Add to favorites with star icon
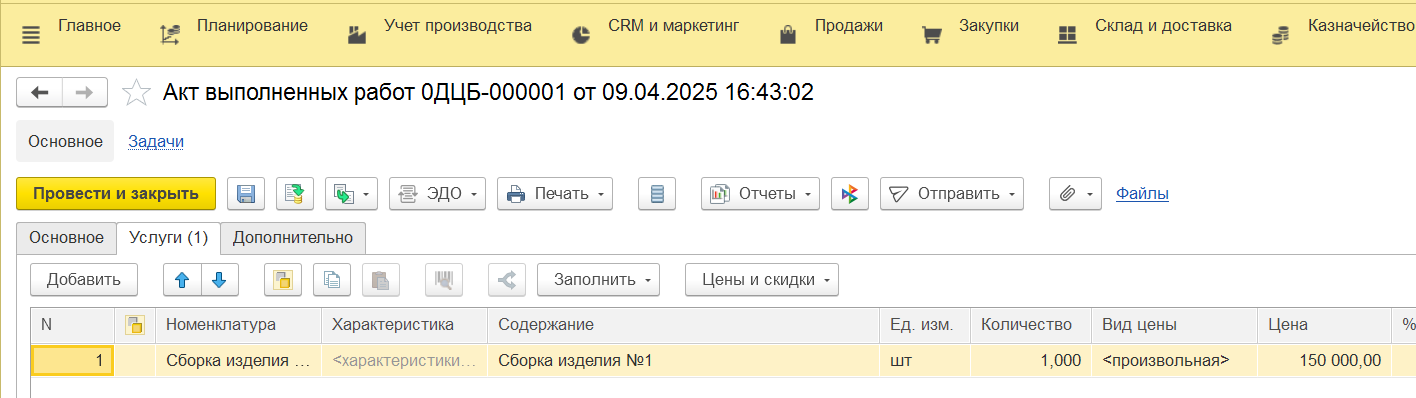Viewport: 1416px width, 398px height. 136,93
